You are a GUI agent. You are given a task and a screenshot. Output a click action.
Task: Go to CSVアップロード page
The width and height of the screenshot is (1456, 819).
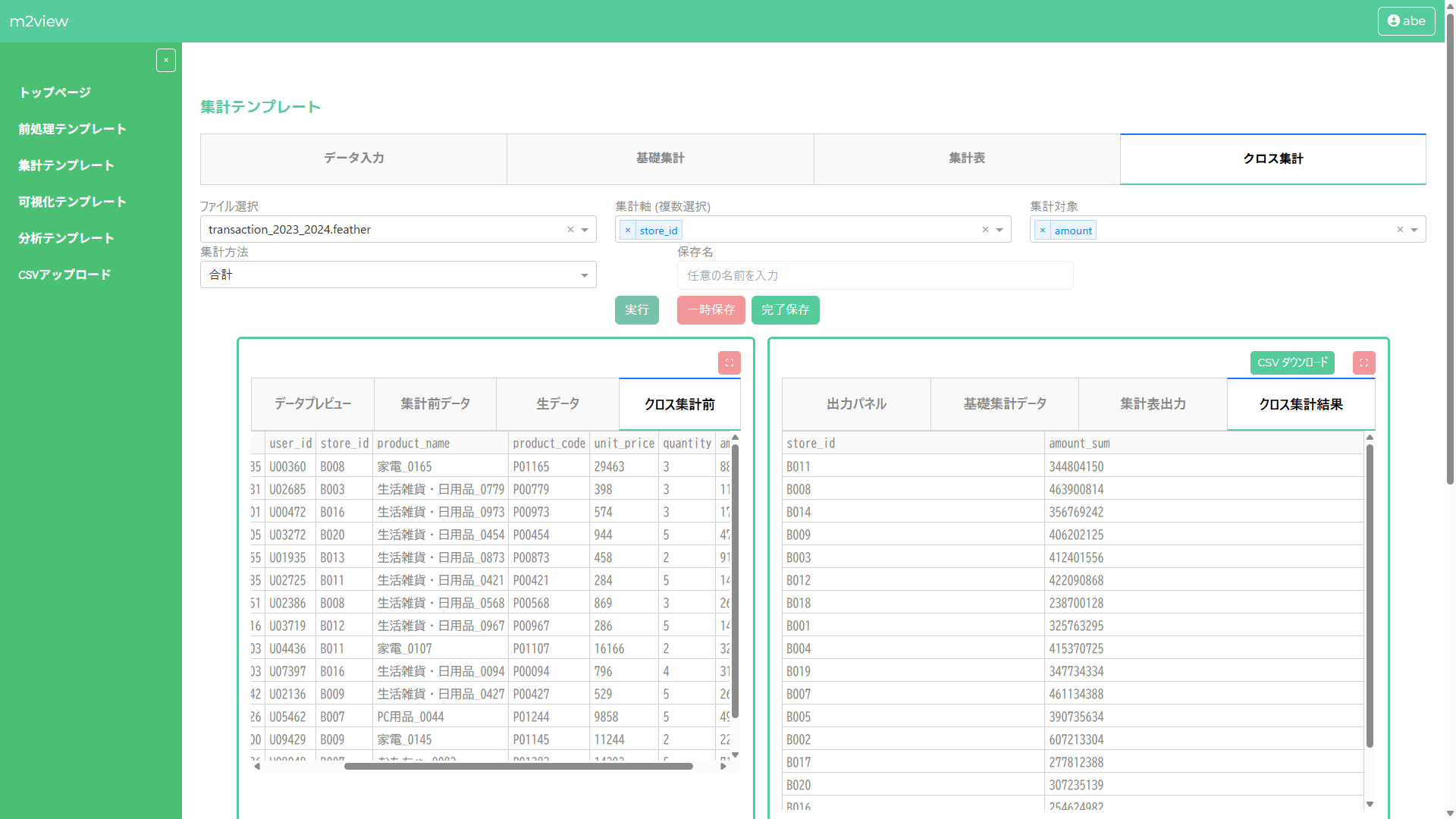[x=64, y=274]
